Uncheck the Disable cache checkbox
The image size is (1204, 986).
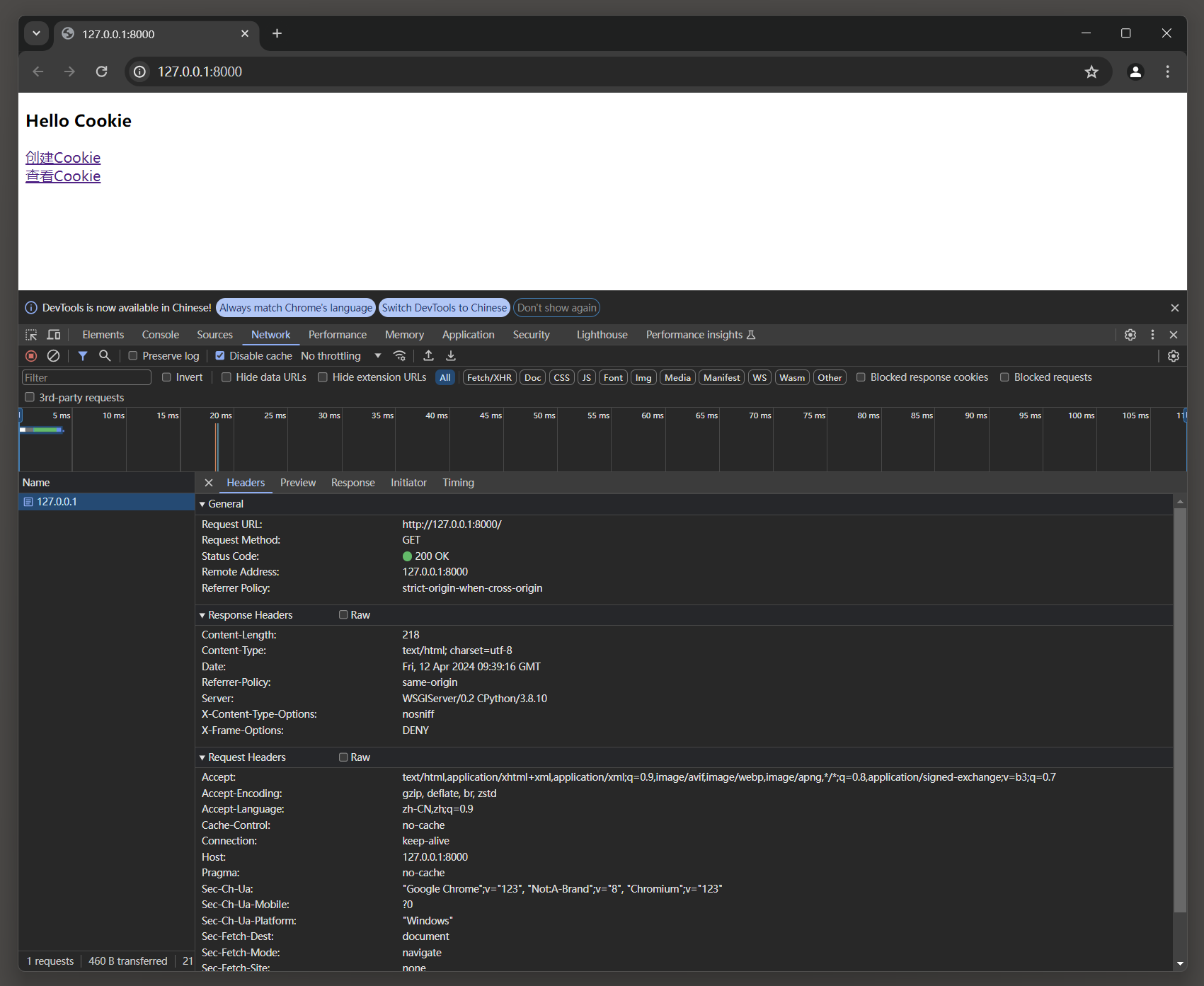pyautogui.click(x=220, y=356)
